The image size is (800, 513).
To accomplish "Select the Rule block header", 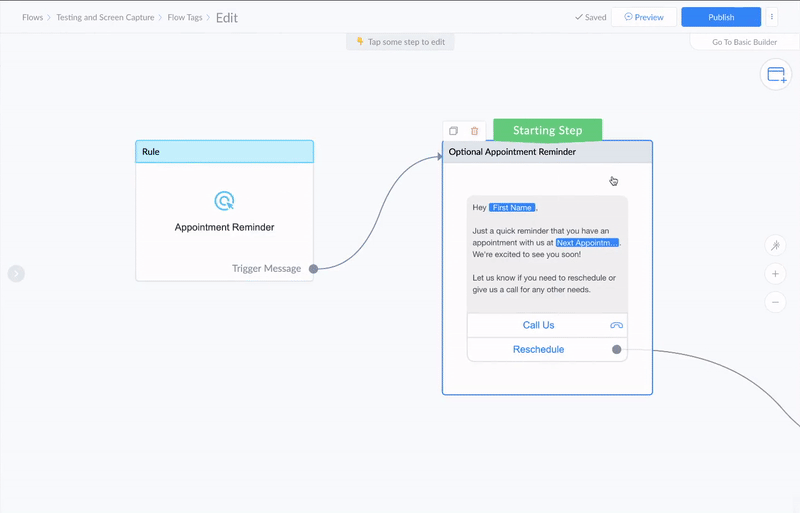I will click(224, 152).
